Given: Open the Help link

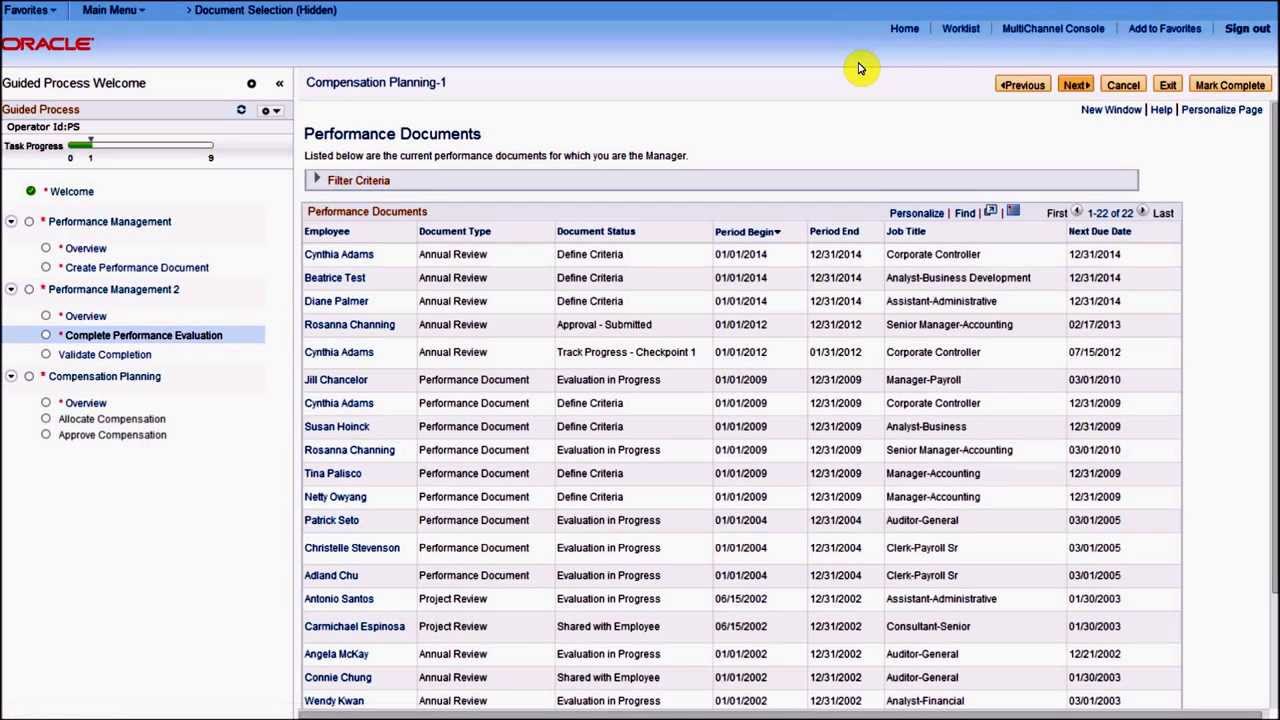Looking at the screenshot, I should pos(1161,110).
